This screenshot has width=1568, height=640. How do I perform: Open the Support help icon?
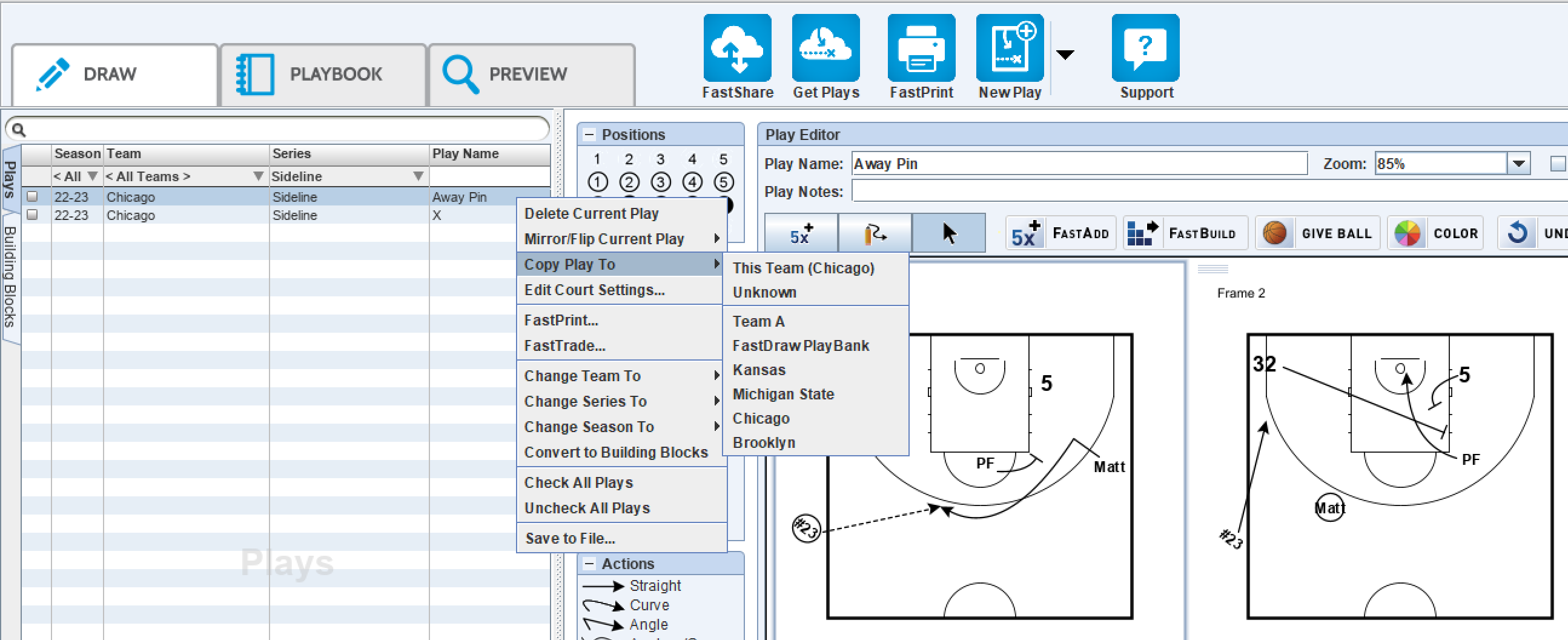tap(1145, 48)
